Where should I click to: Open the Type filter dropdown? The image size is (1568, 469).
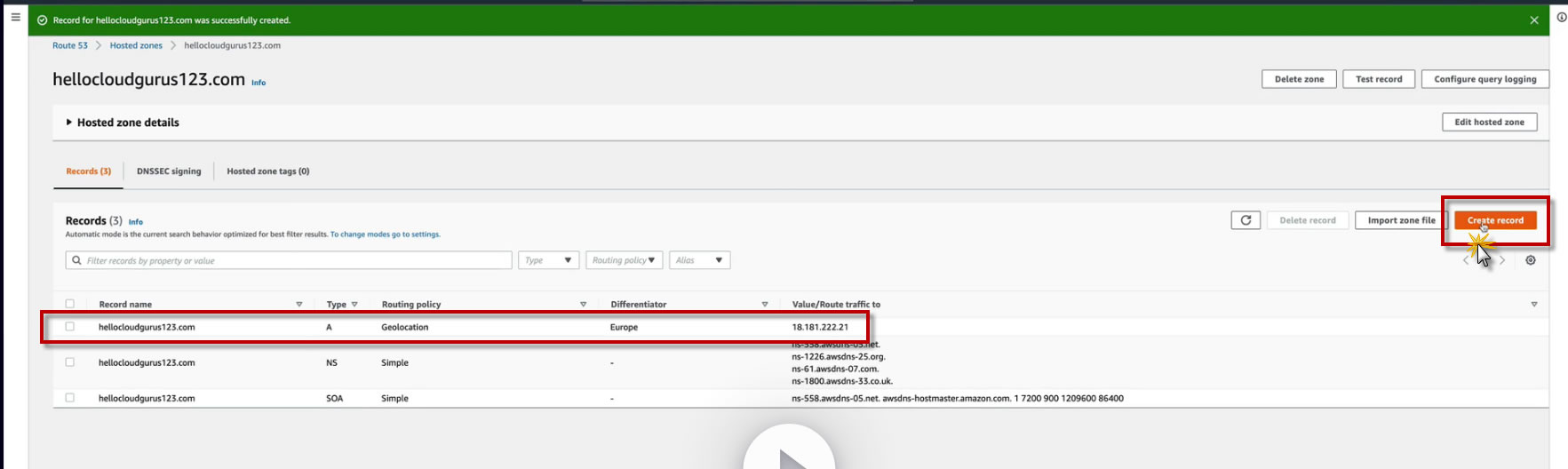[x=548, y=260]
